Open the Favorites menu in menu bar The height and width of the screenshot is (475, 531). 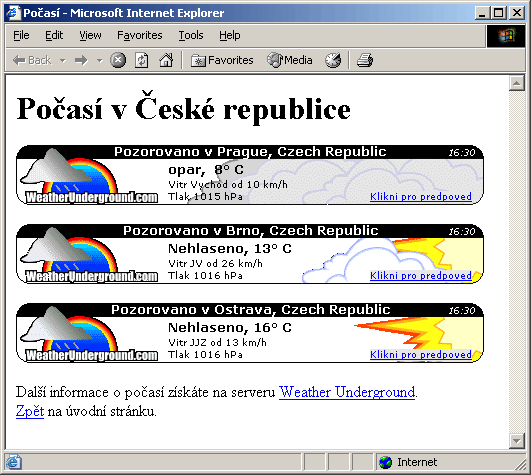pyautogui.click(x=140, y=35)
